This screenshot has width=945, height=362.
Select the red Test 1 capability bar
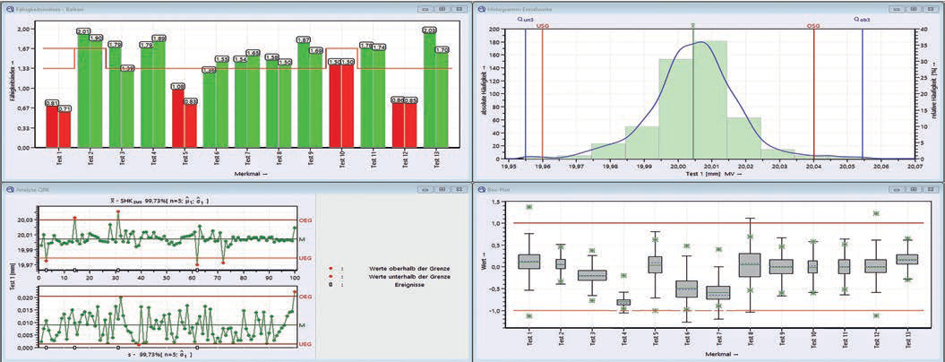[x=59, y=126]
